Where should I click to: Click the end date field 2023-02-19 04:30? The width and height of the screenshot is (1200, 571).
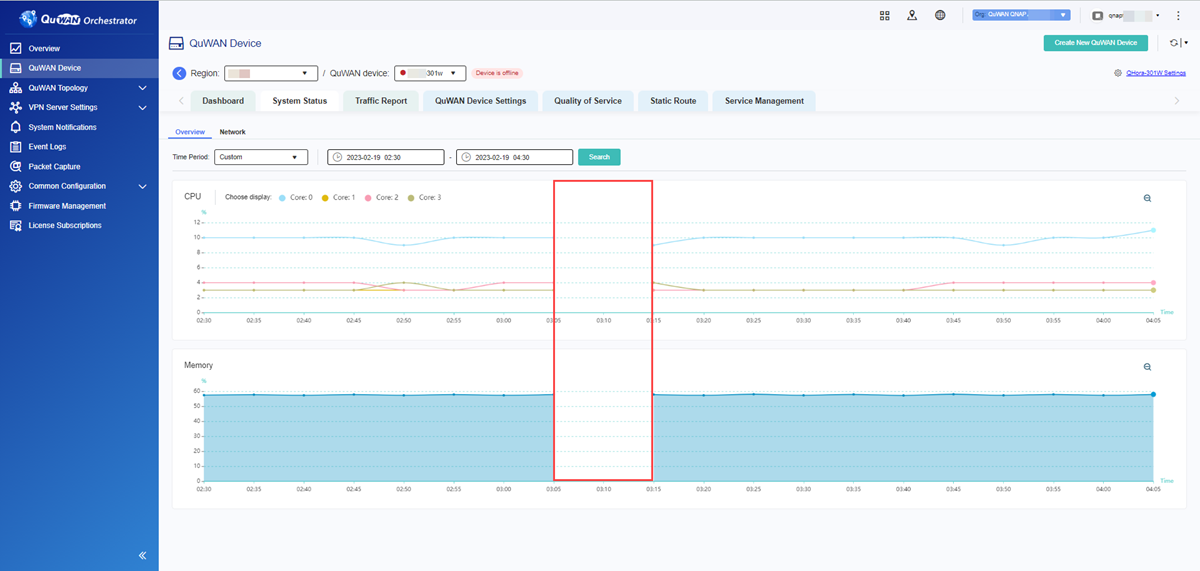click(515, 157)
